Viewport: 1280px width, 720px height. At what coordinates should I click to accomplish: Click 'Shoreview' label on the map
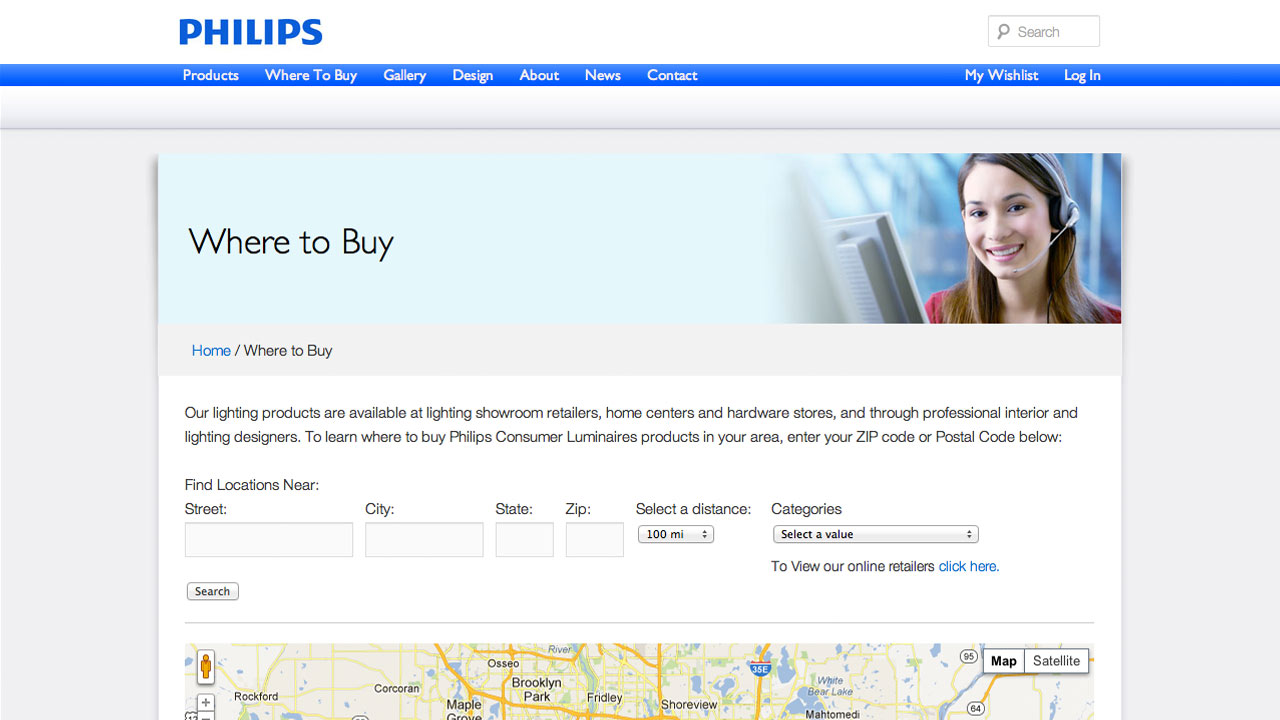click(689, 704)
